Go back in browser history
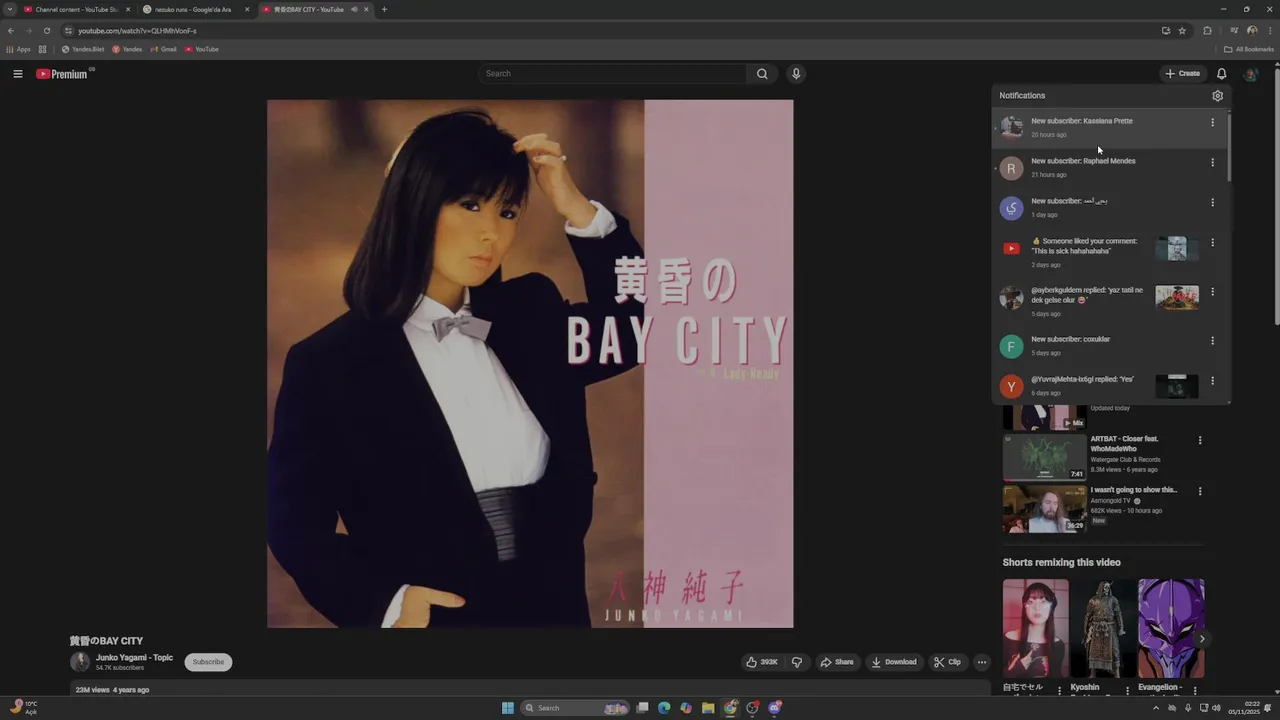 (11, 31)
